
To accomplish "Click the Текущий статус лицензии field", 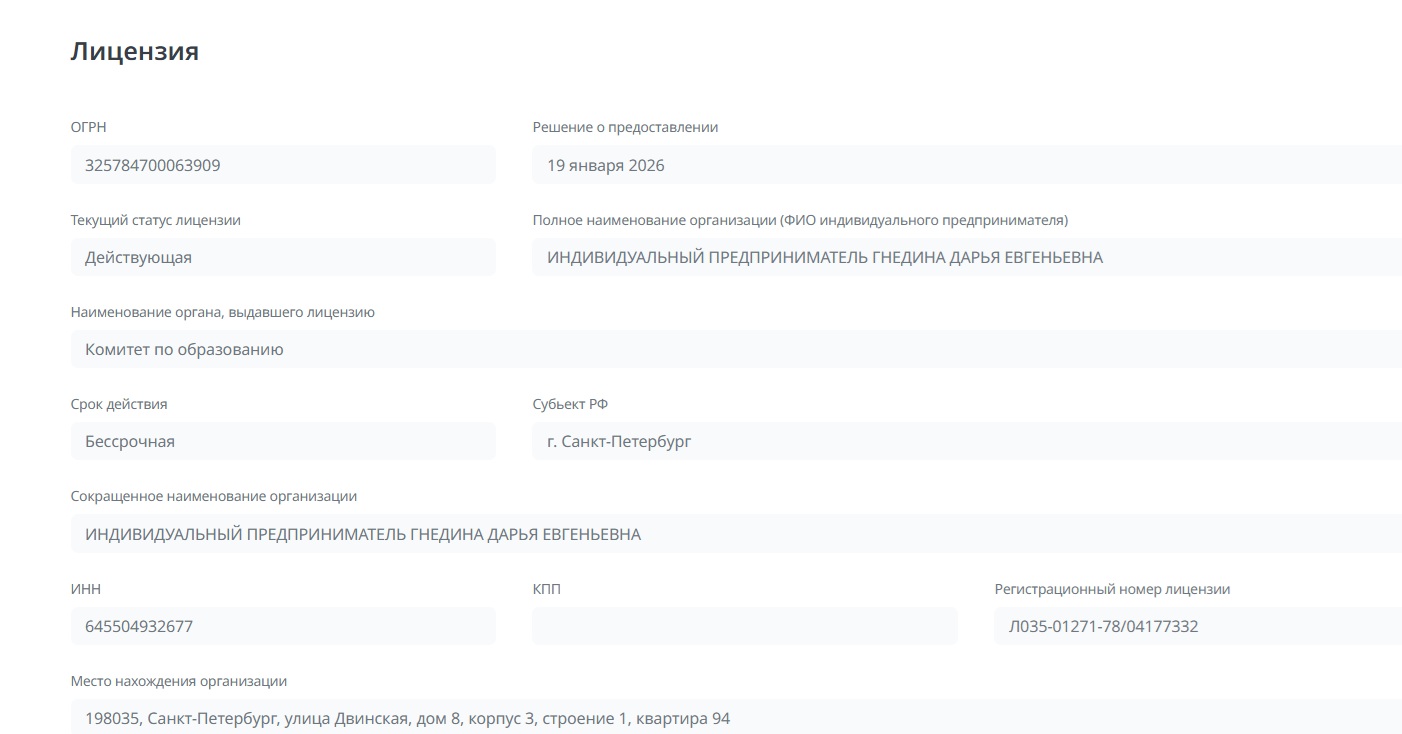I will click(283, 257).
